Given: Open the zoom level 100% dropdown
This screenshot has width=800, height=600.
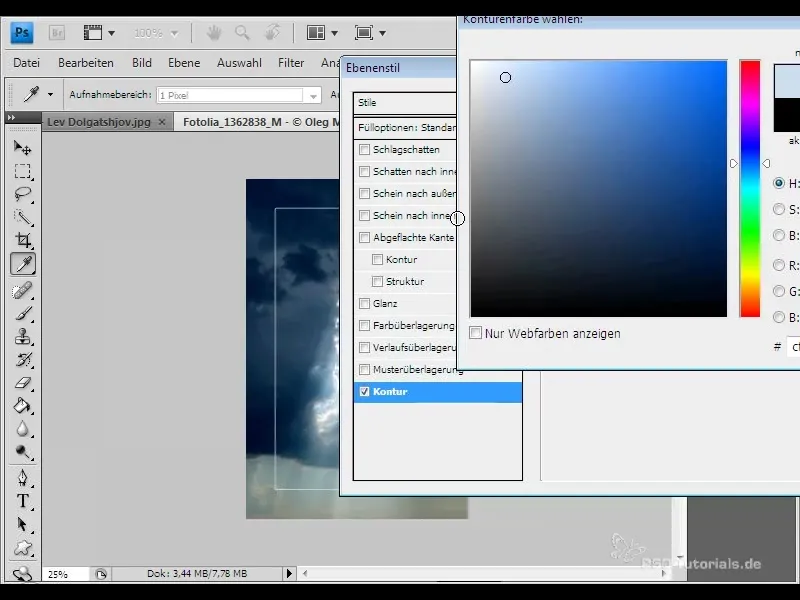Looking at the screenshot, I should tap(174, 34).
